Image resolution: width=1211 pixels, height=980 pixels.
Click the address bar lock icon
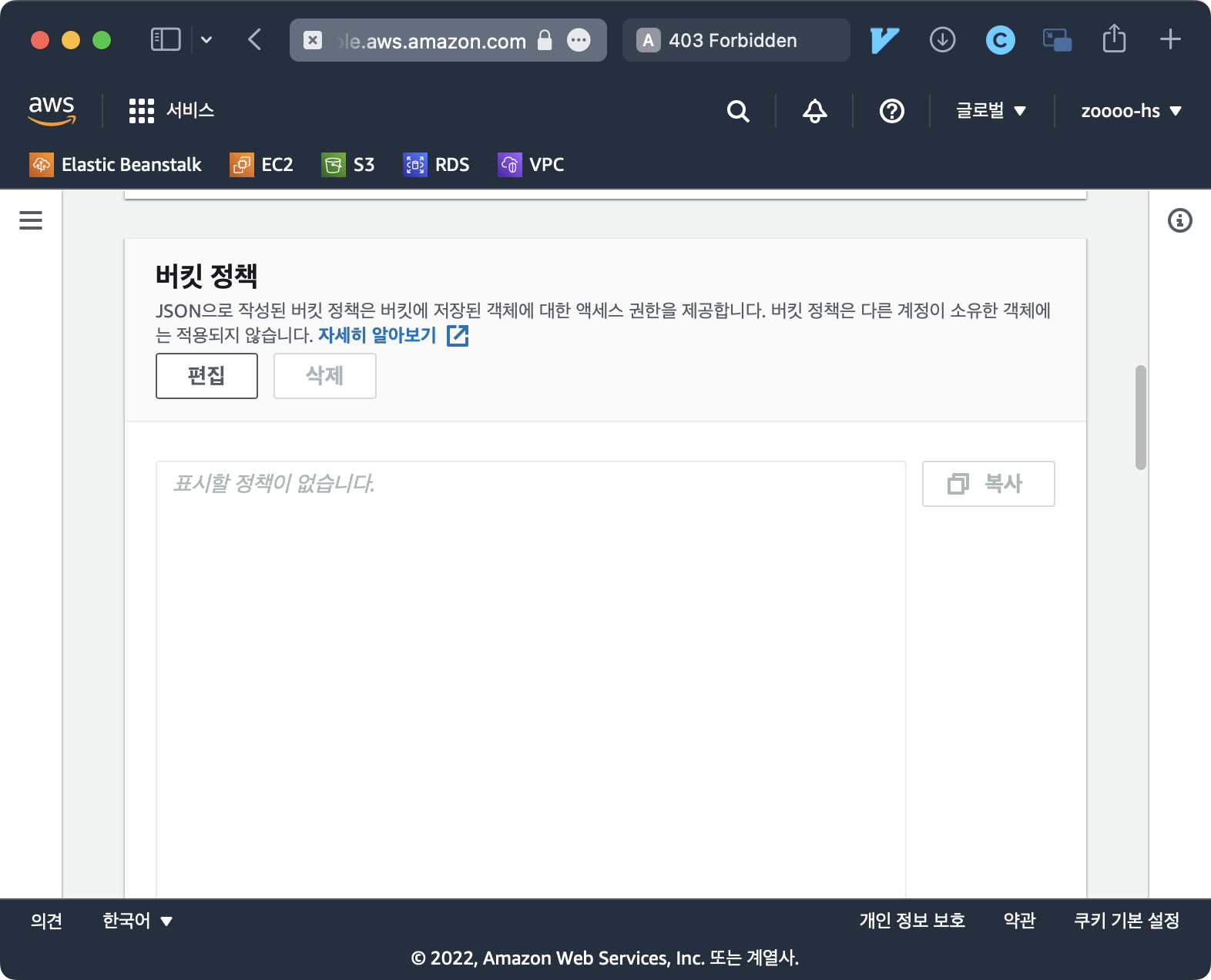click(x=545, y=40)
